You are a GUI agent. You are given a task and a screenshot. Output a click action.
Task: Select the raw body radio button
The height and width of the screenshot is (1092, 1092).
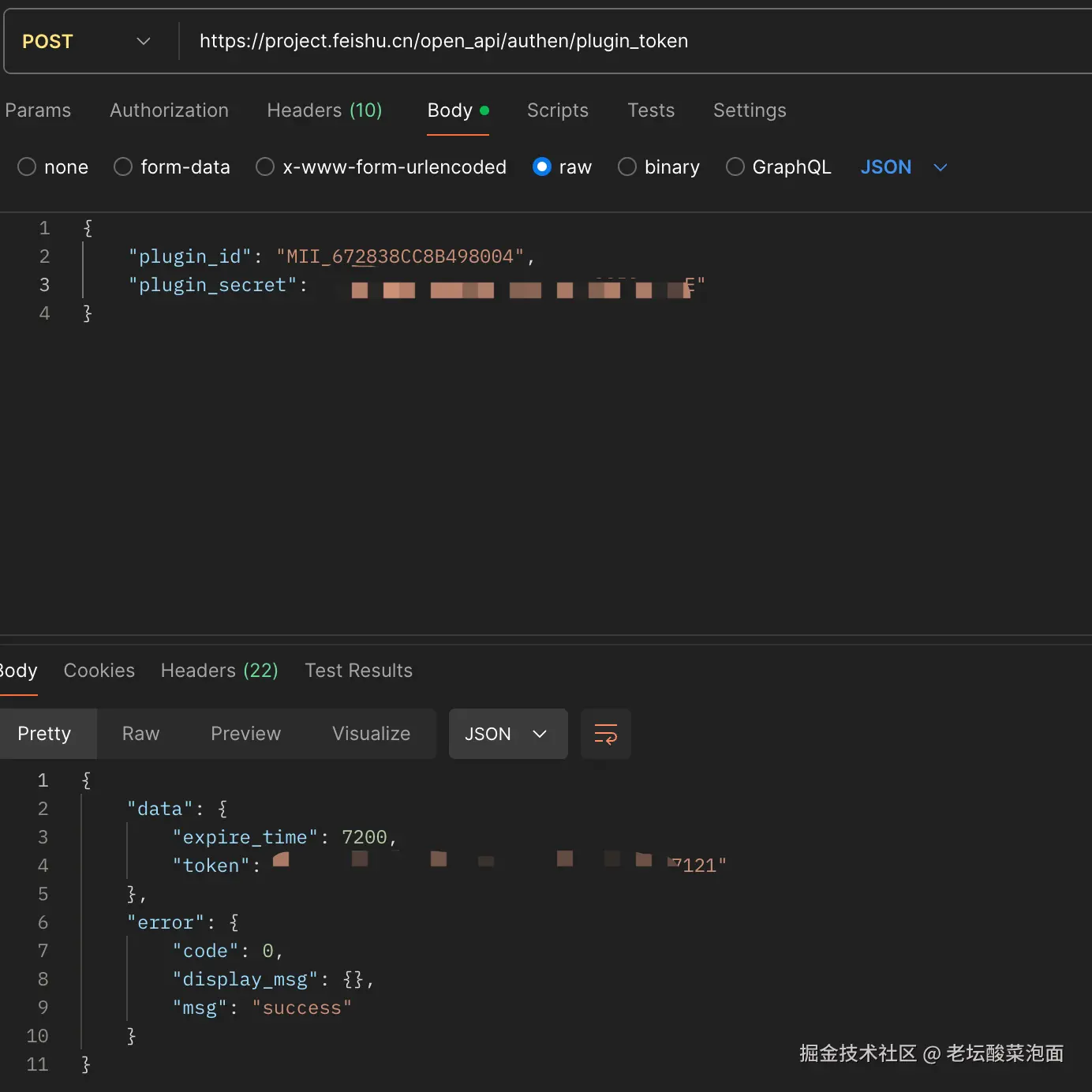click(x=542, y=167)
